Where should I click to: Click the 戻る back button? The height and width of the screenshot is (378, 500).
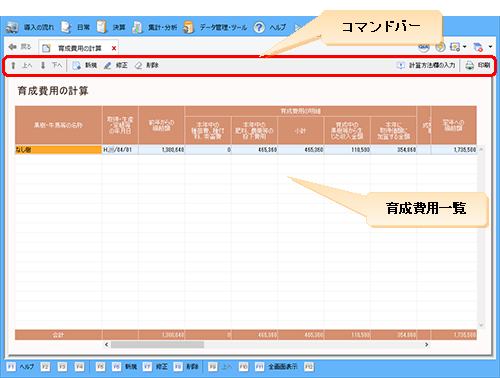point(20,47)
